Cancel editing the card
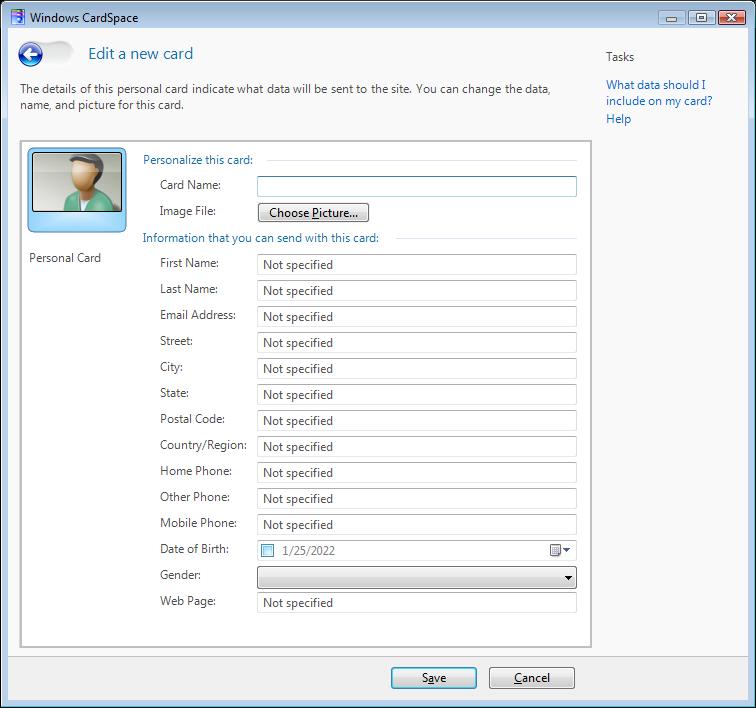756x708 pixels. (x=532, y=678)
